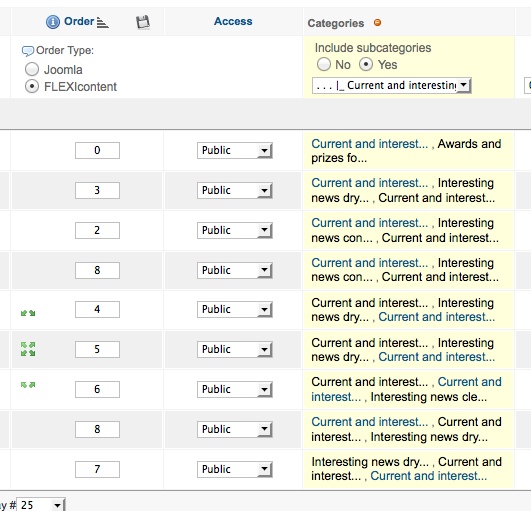Select the Joomla order type radio
Image resolution: width=531 pixels, height=511 pixels.
(32, 69)
